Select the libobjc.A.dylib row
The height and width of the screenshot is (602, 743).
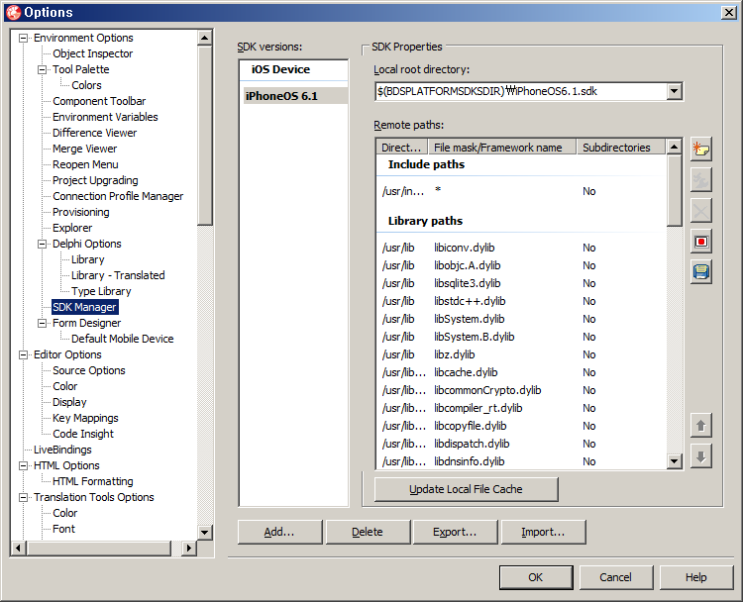point(521,266)
